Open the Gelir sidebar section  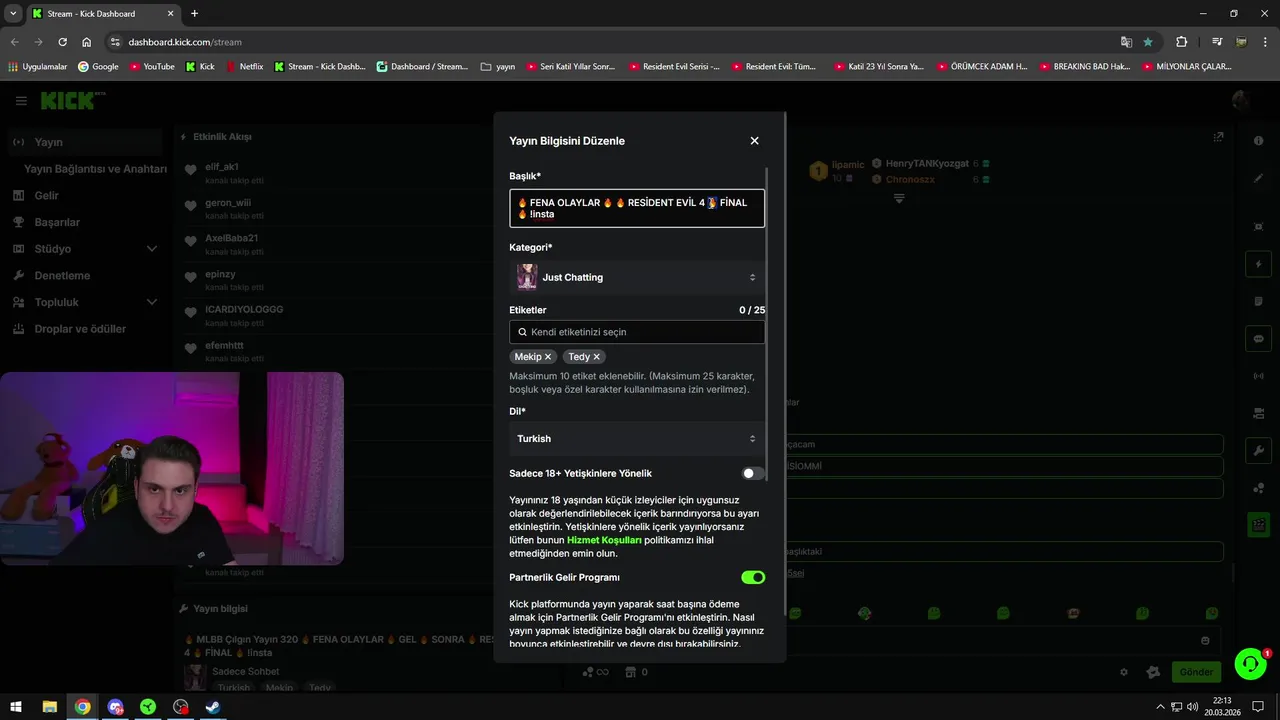46,195
